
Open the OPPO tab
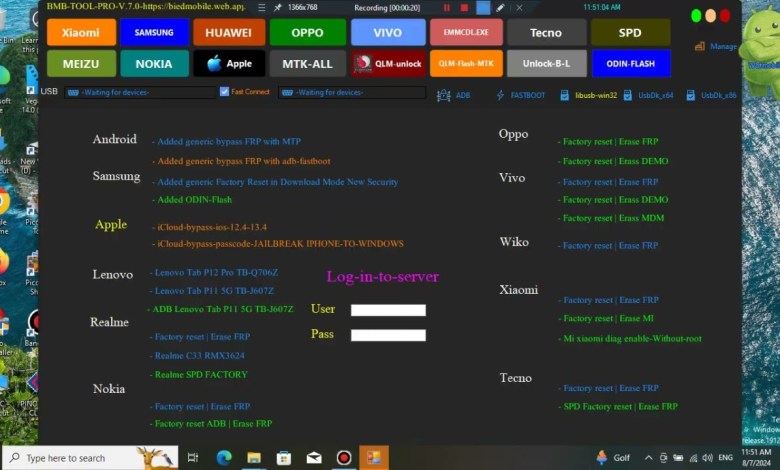click(307, 32)
